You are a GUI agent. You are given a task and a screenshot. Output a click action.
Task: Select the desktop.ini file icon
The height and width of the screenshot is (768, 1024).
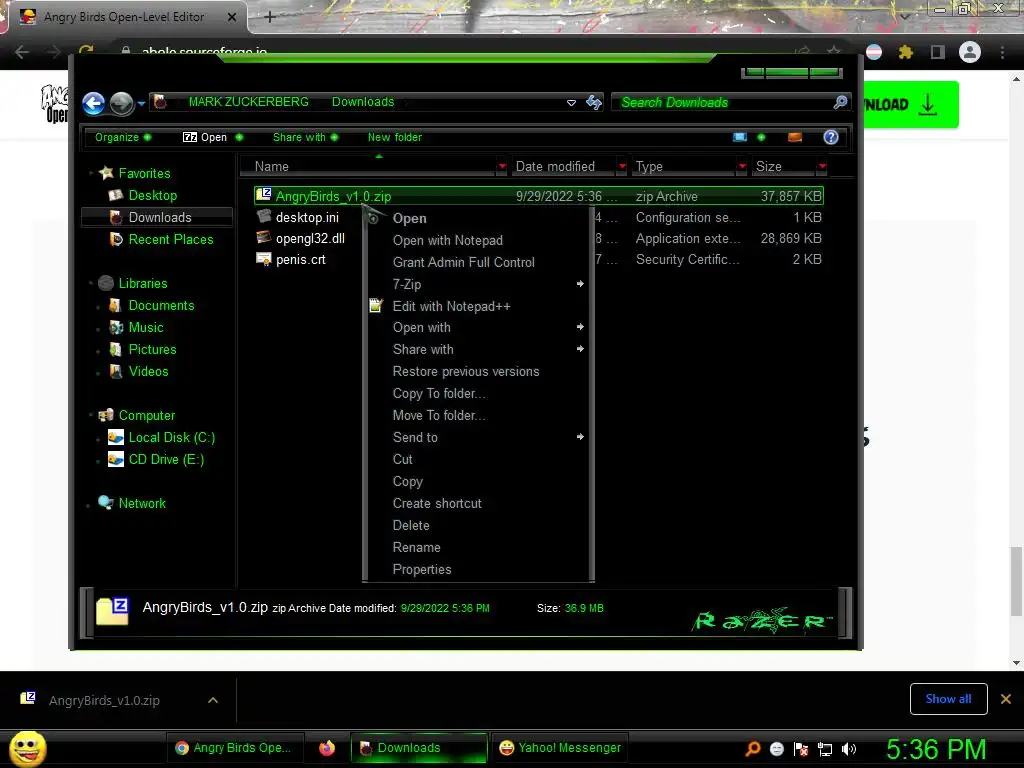click(264, 216)
